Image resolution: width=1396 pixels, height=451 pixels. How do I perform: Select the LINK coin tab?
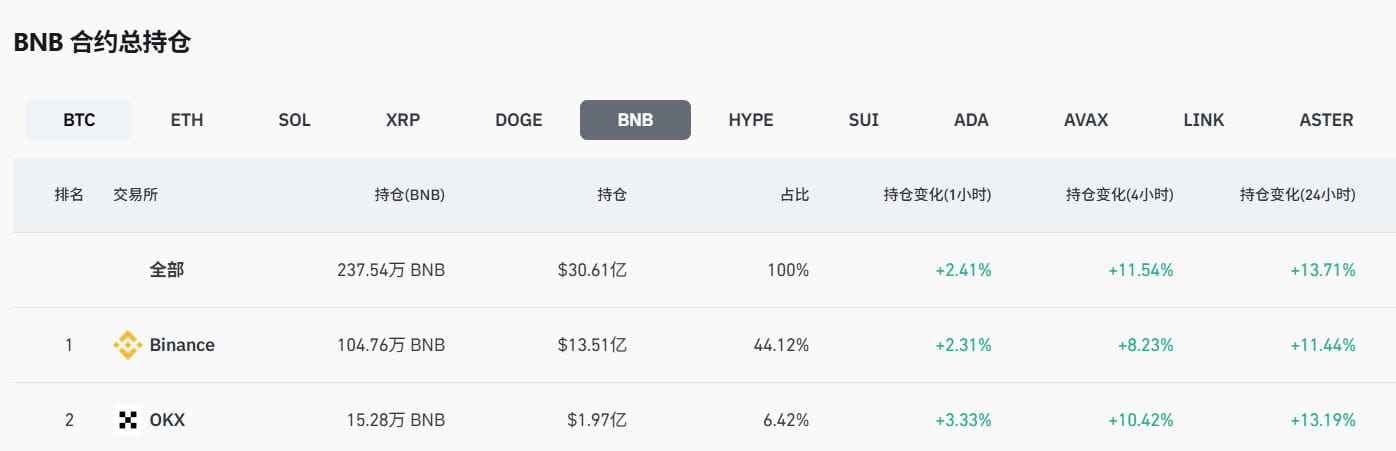(x=1203, y=120)
